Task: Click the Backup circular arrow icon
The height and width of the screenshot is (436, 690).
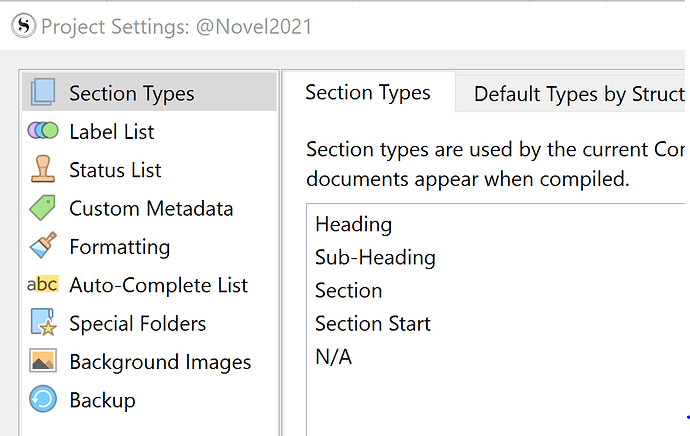Action: pos(43,399)
